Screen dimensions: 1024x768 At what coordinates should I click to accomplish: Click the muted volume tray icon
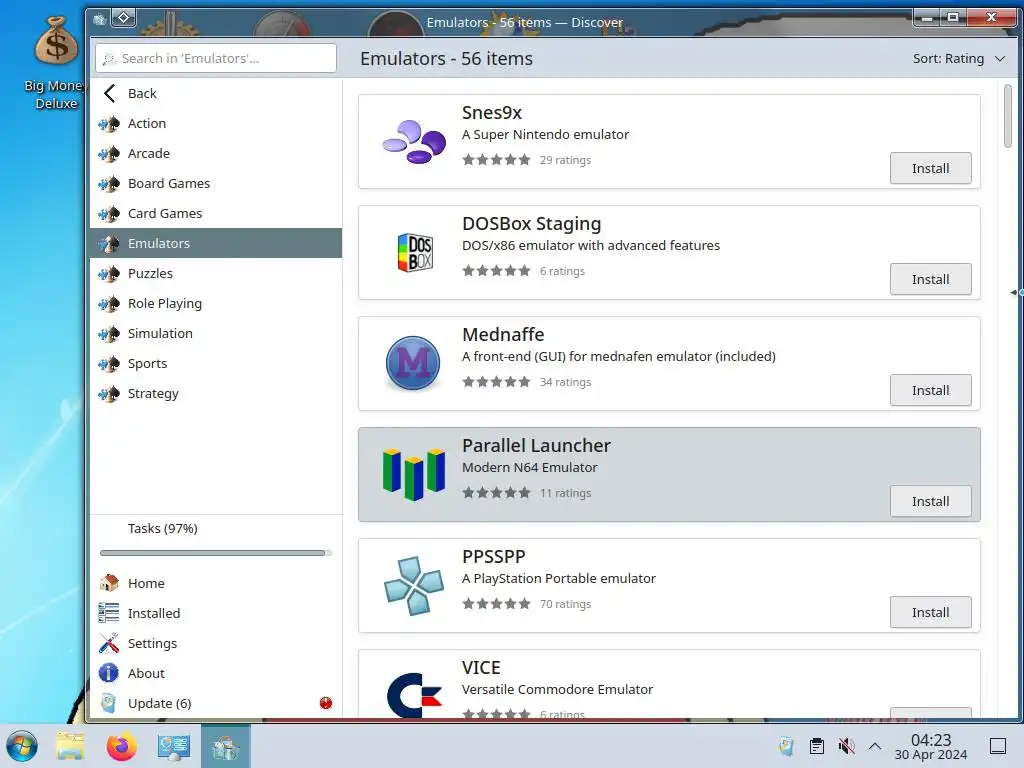click(x=846, y=746)
